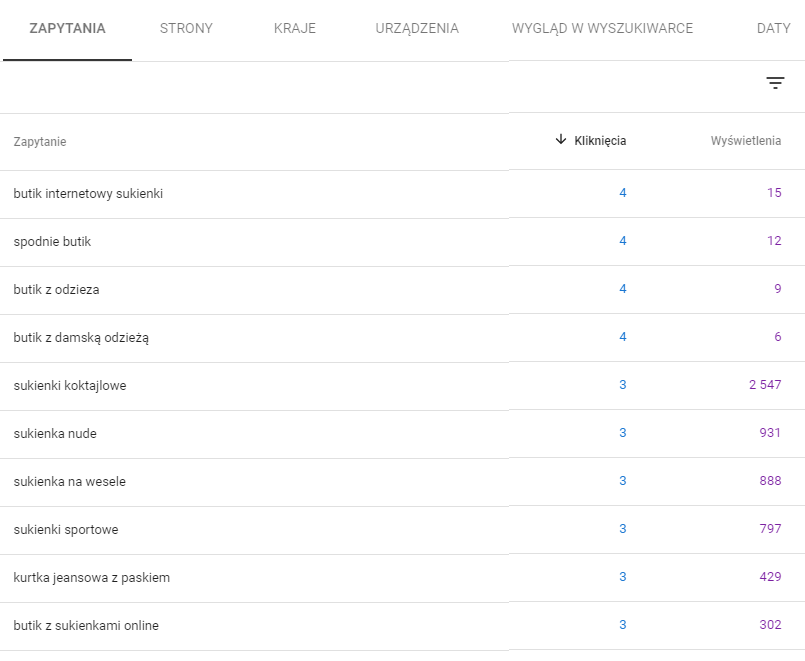The height and width of the screenshot is (661, 805).
Task: Open the 'spodnie butik' query row
Action: (x=52, y=241)
